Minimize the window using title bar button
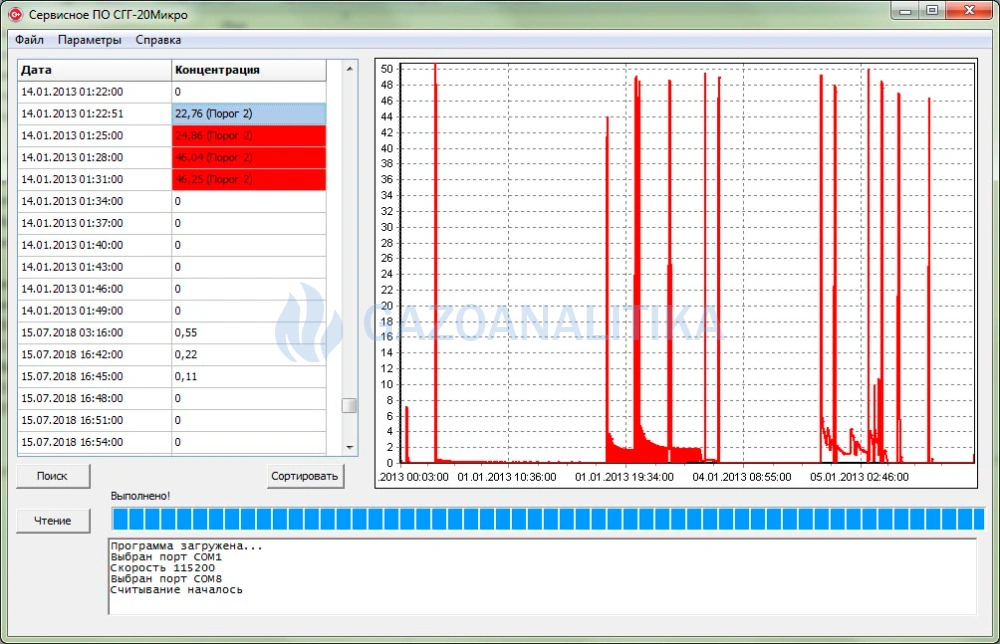The height and width of the screenshot is (644, 1000). pos(905,11)
